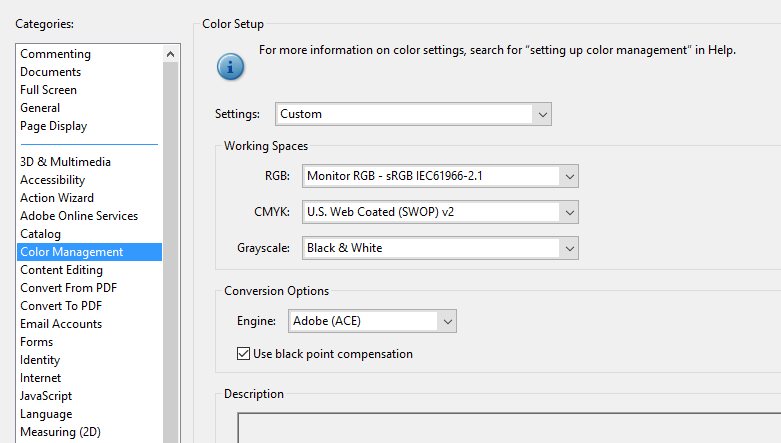Open the conversion Engine dropdown
This screenshot has width=781, height=443.
(371, 321)
